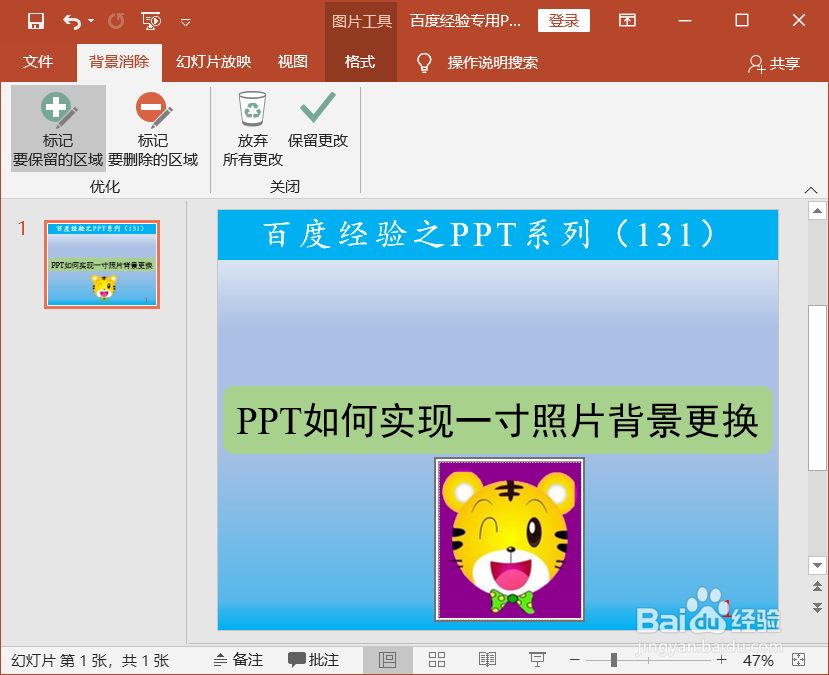
Task: Start Slide Show from status bar icon
Action: pos(537,660)
